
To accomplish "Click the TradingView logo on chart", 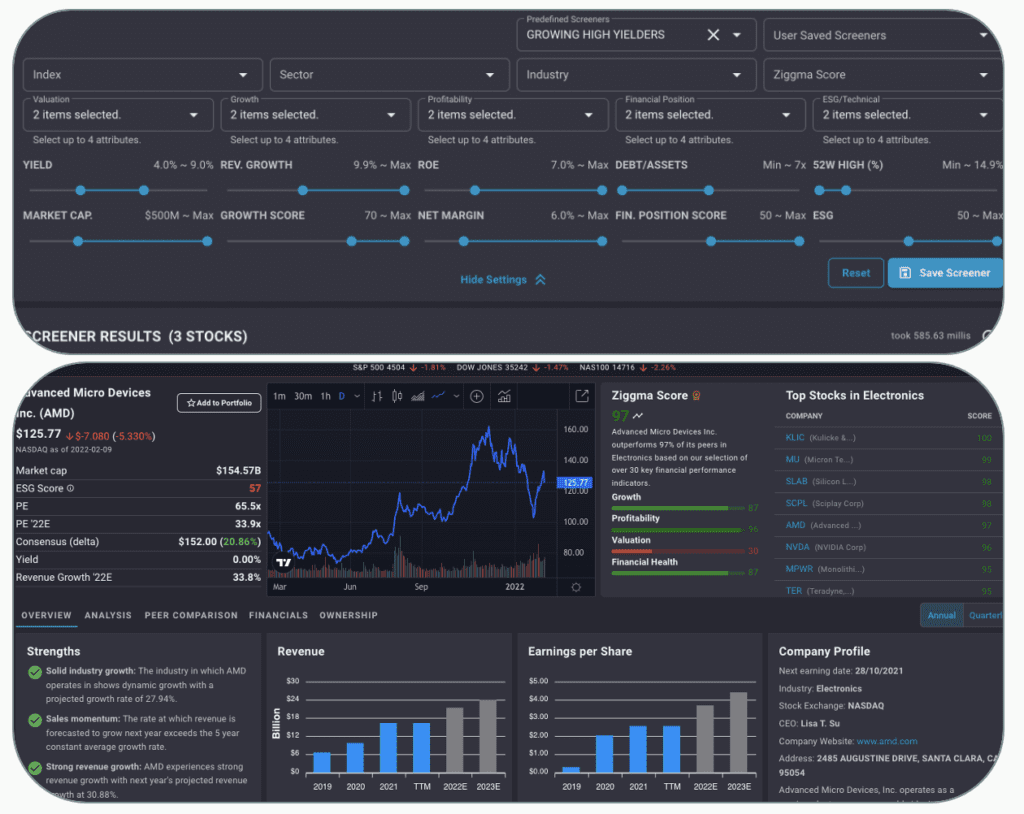I will coord(283,562).
